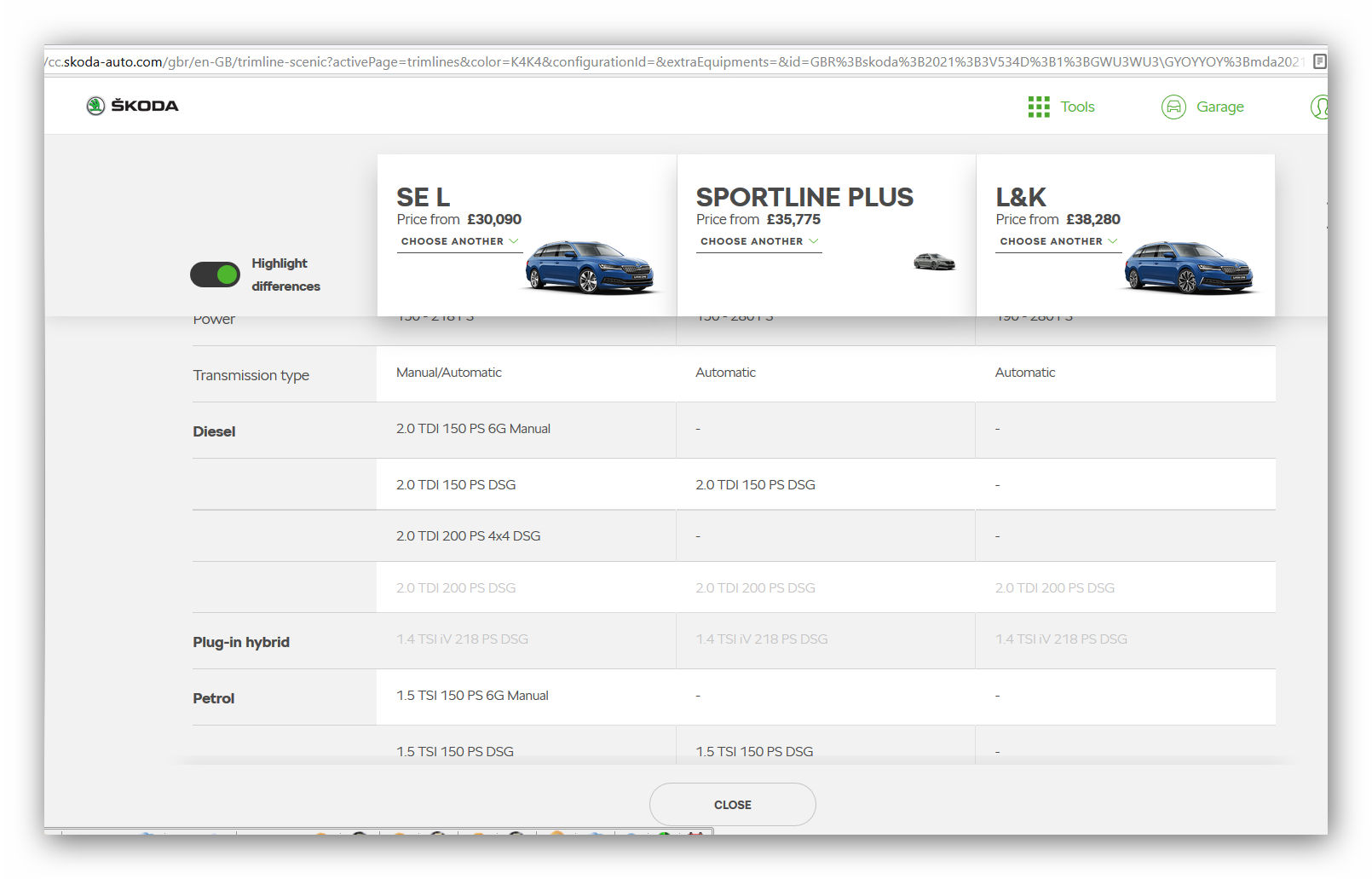Click 2.0 TDI 200 PS 4x4 DSG
Viewport: 1372px width, 879px height.
[468, 536]
